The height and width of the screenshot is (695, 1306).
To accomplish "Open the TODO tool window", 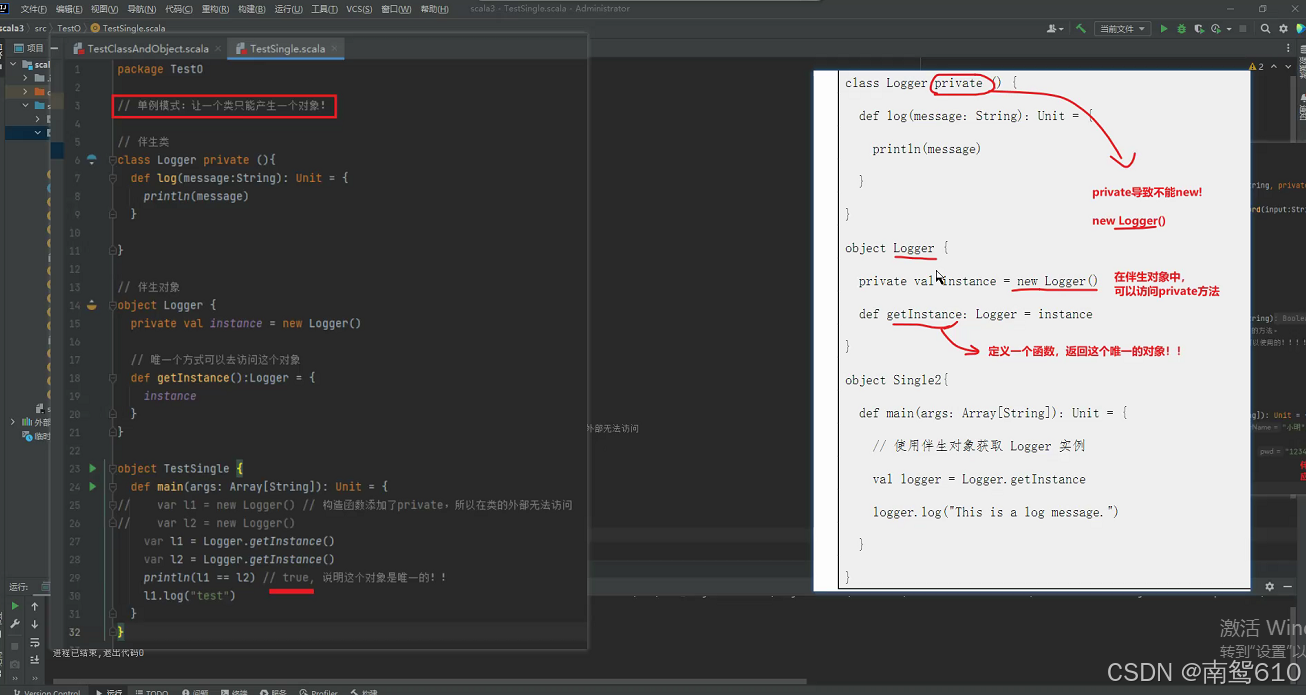I will click(152, 691).
